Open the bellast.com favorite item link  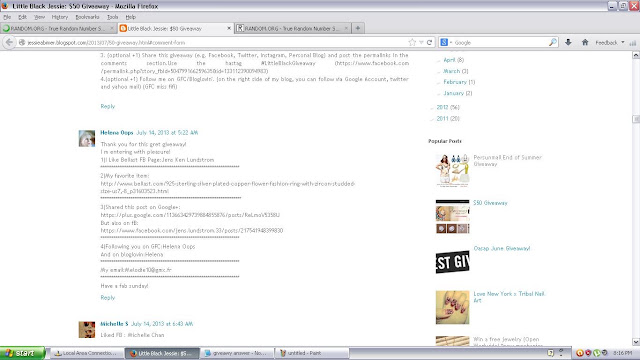coord(228,187)
